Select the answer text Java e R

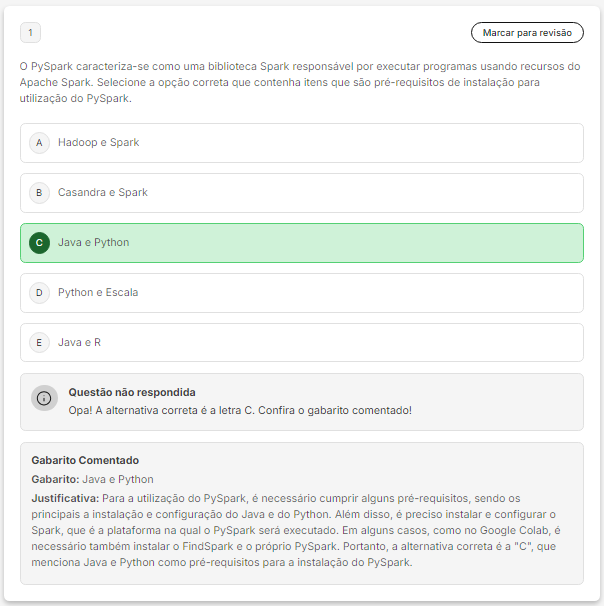79,343
